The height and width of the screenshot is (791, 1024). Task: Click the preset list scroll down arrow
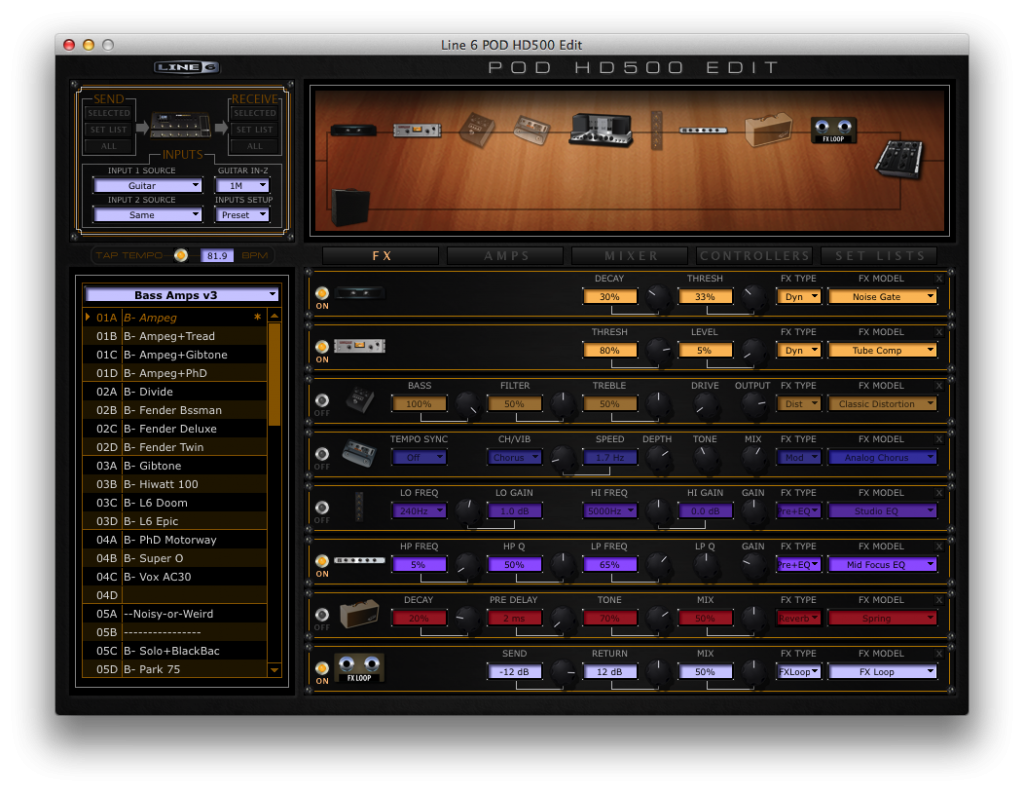pos(275,670)
